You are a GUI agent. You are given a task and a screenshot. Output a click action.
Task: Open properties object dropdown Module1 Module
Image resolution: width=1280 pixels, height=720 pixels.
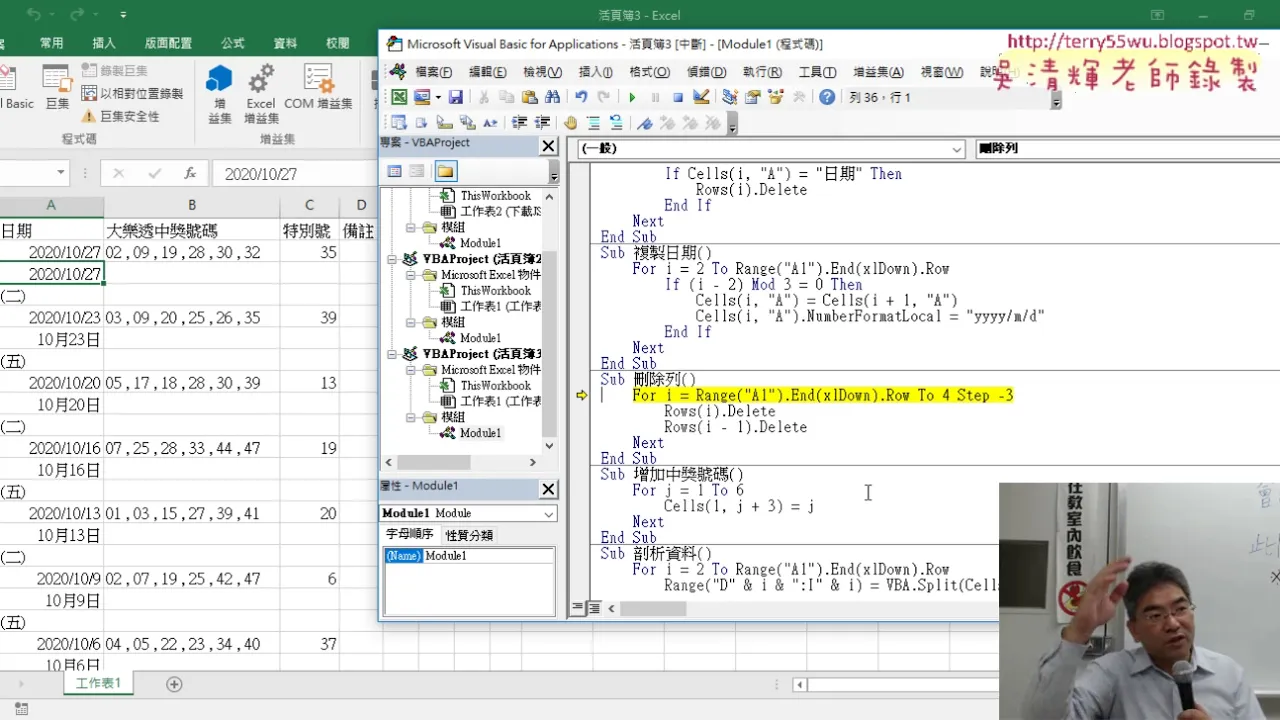click(549, 513)
